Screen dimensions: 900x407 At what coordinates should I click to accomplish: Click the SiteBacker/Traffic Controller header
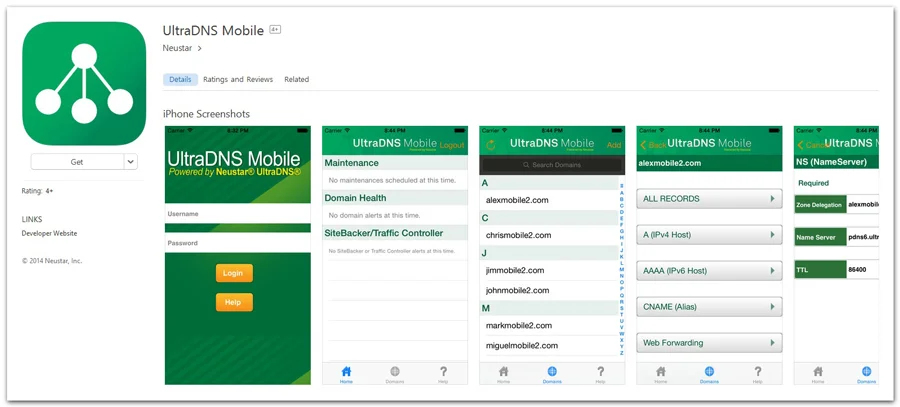tap(395, 233)
